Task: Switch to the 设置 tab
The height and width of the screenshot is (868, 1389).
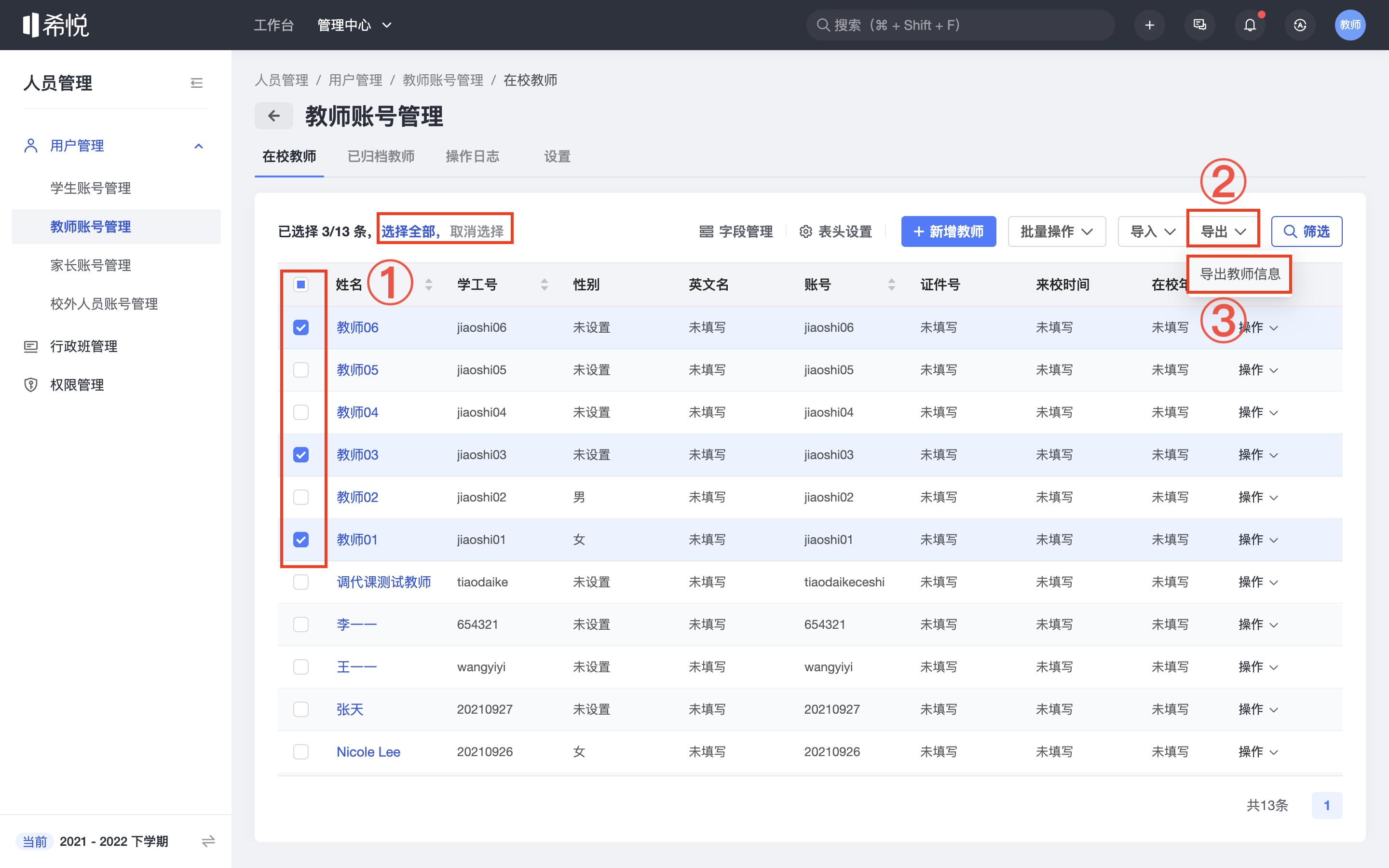Action: tap(558, 156)
